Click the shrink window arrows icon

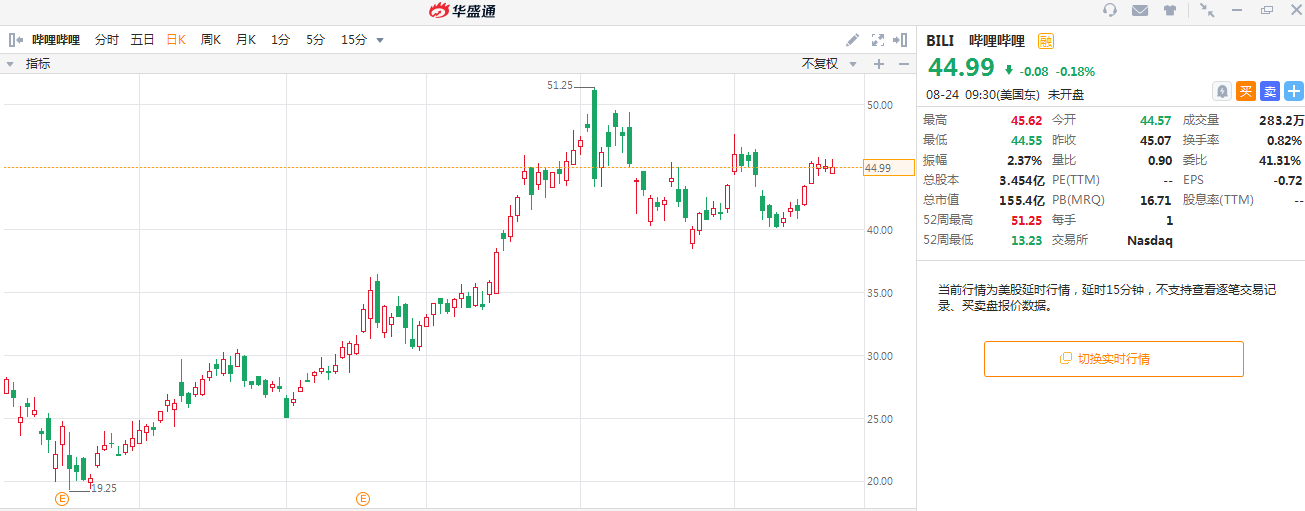(x=1207, y=11)
